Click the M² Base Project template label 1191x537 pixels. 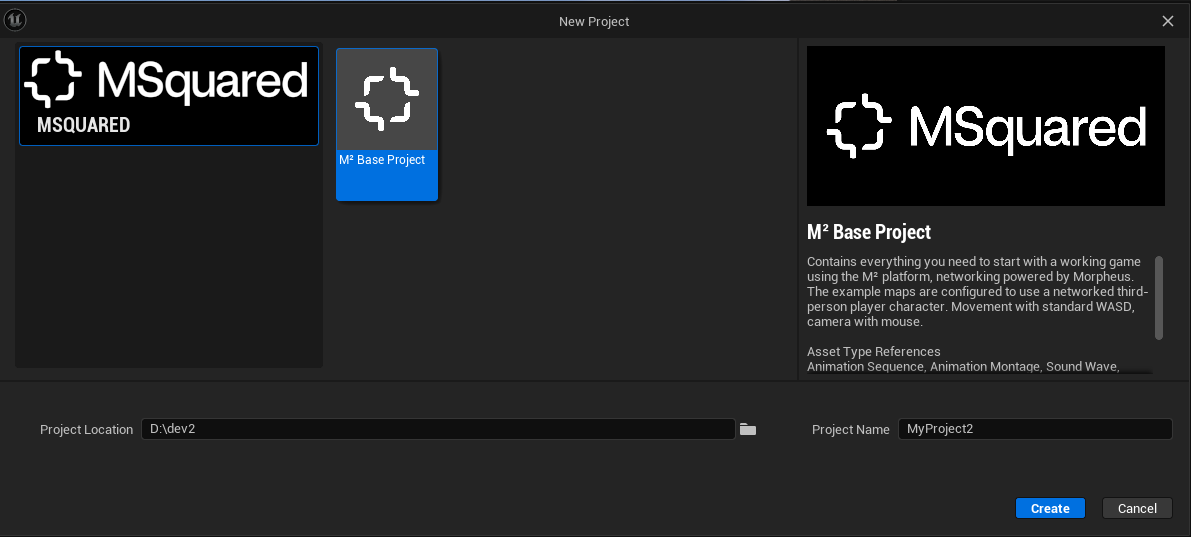382,160
